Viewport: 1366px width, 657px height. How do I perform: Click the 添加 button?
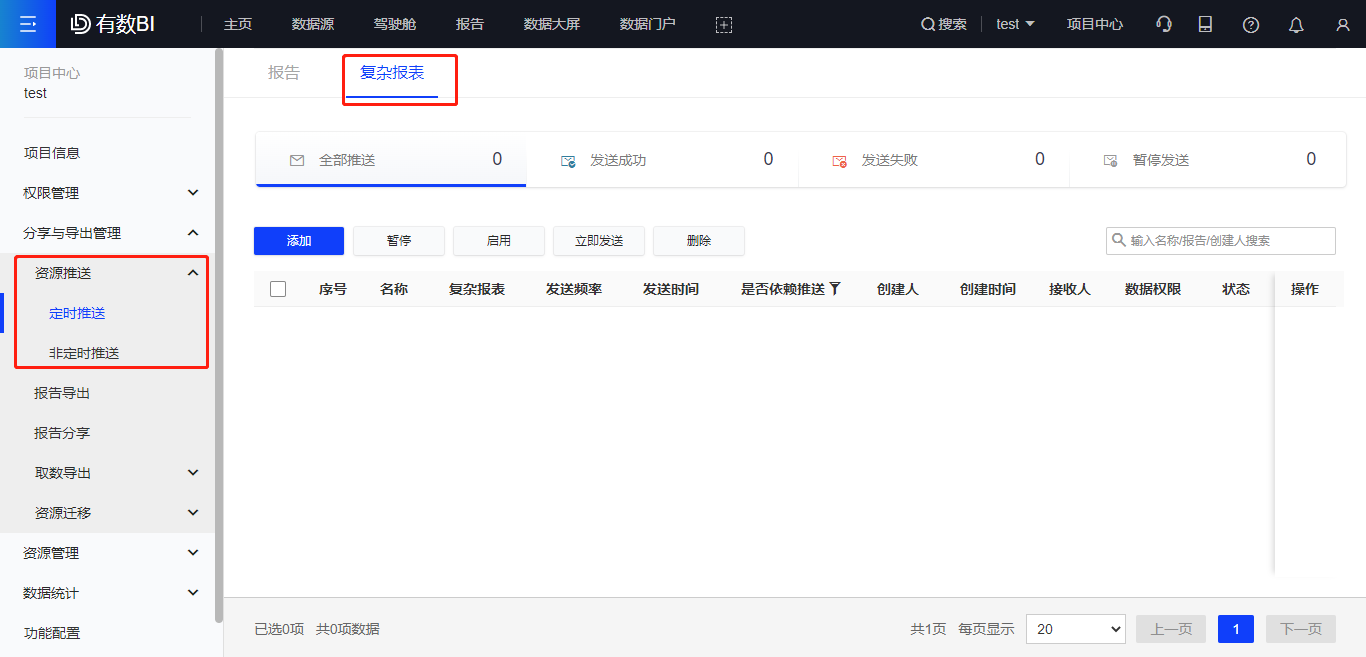tap(298, 240)
